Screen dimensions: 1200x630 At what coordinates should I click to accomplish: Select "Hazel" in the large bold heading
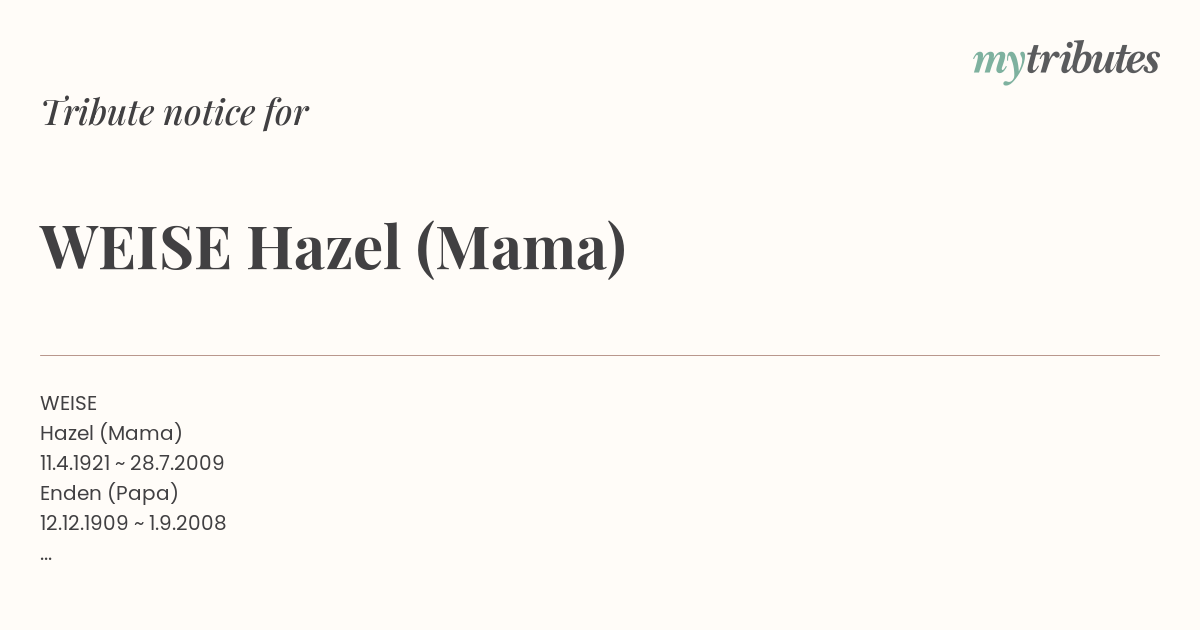(x=324, y=248)
